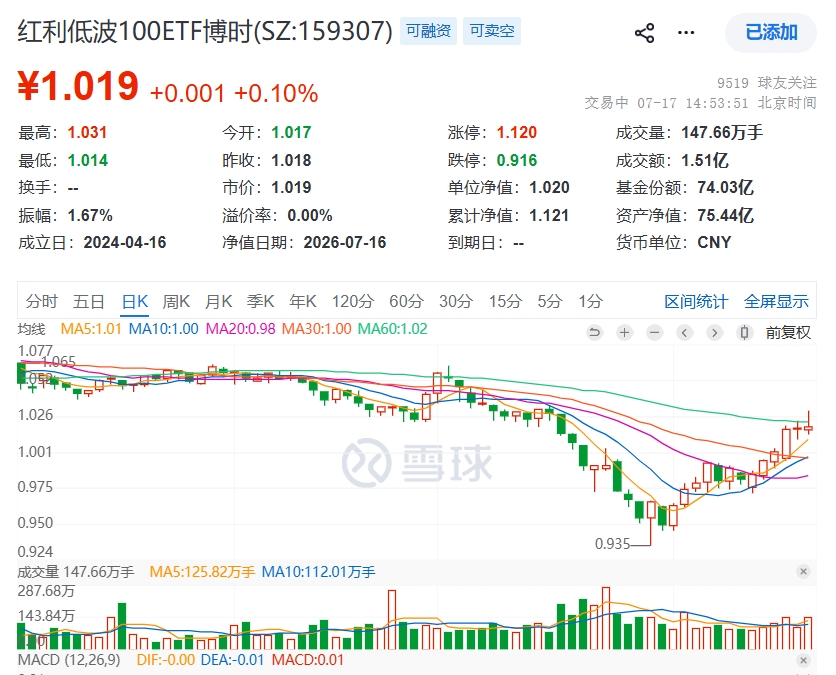Click the MA30:1.00 indicator label

[317, 328]
